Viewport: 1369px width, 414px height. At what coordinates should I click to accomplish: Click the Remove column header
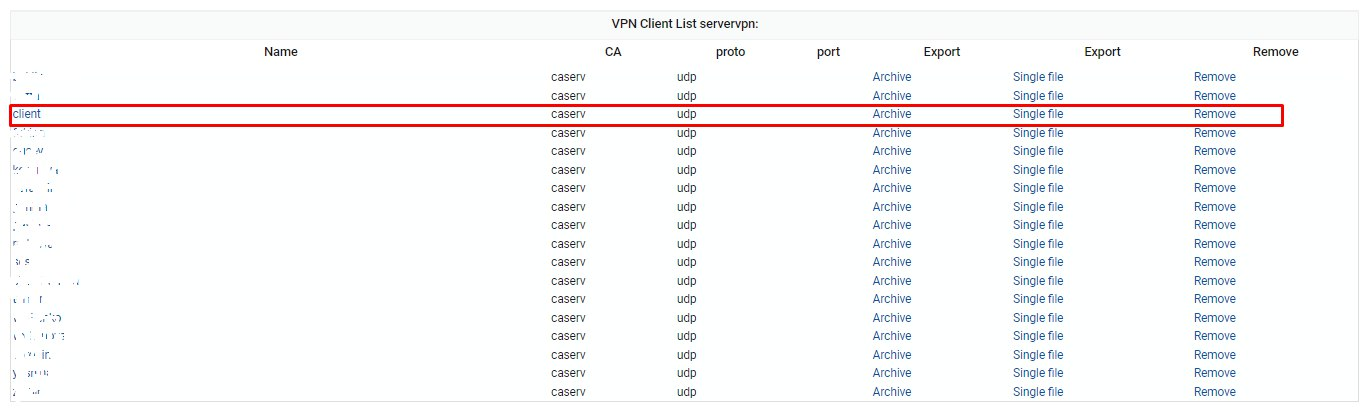pos(1275,52)
